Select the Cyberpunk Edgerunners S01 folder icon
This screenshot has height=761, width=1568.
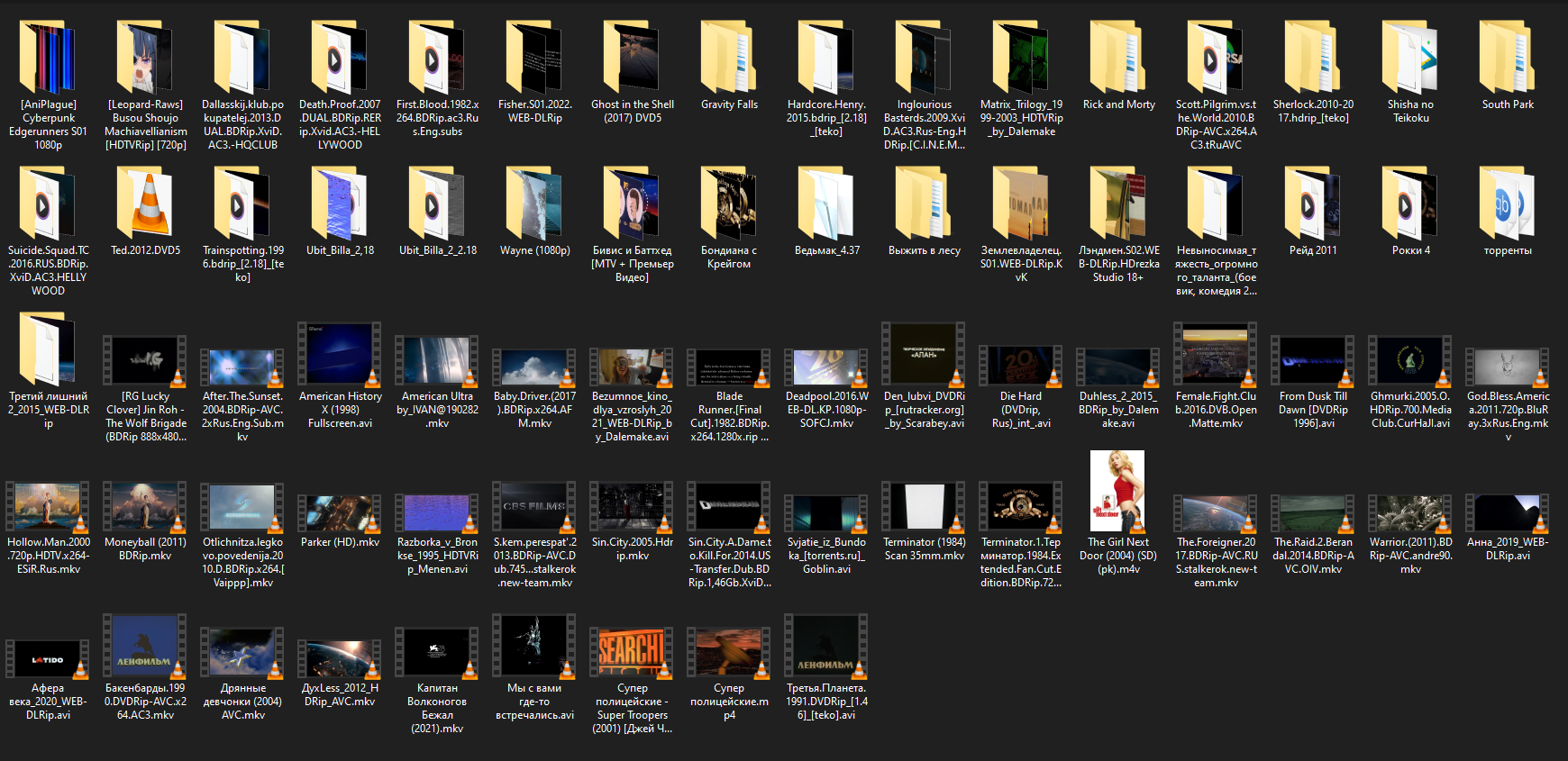[48, 58]
